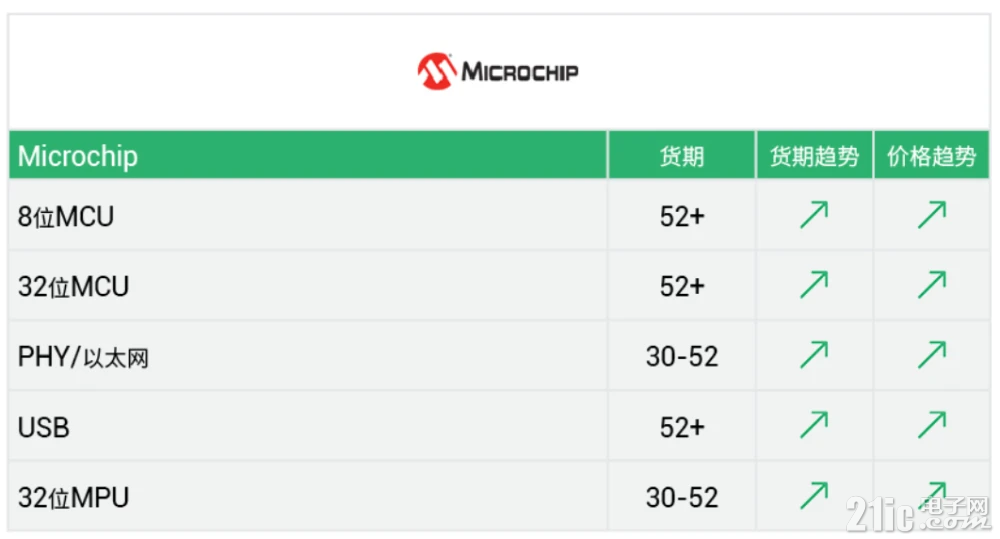Select the 8位MCU row label
This screenshot has width=1000, height=539.
(66, 217)
